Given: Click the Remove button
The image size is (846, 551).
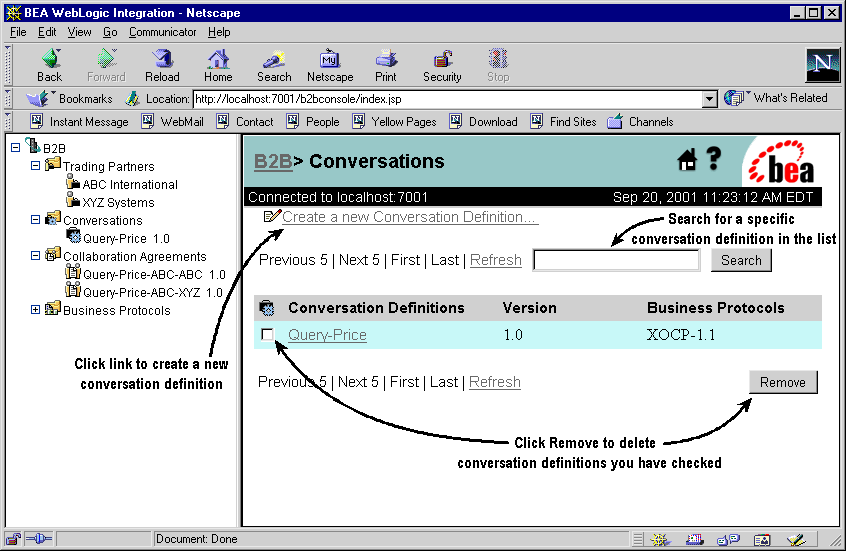Looking at the screenshot, I should pos(783,382).
